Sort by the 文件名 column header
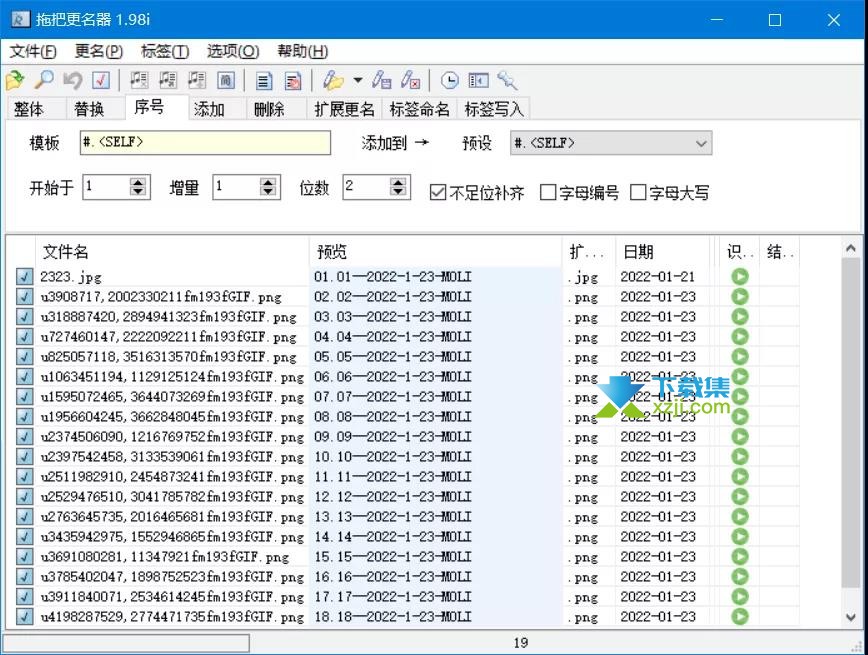Viewport: 868px width, 655px height. click(172, 252)
